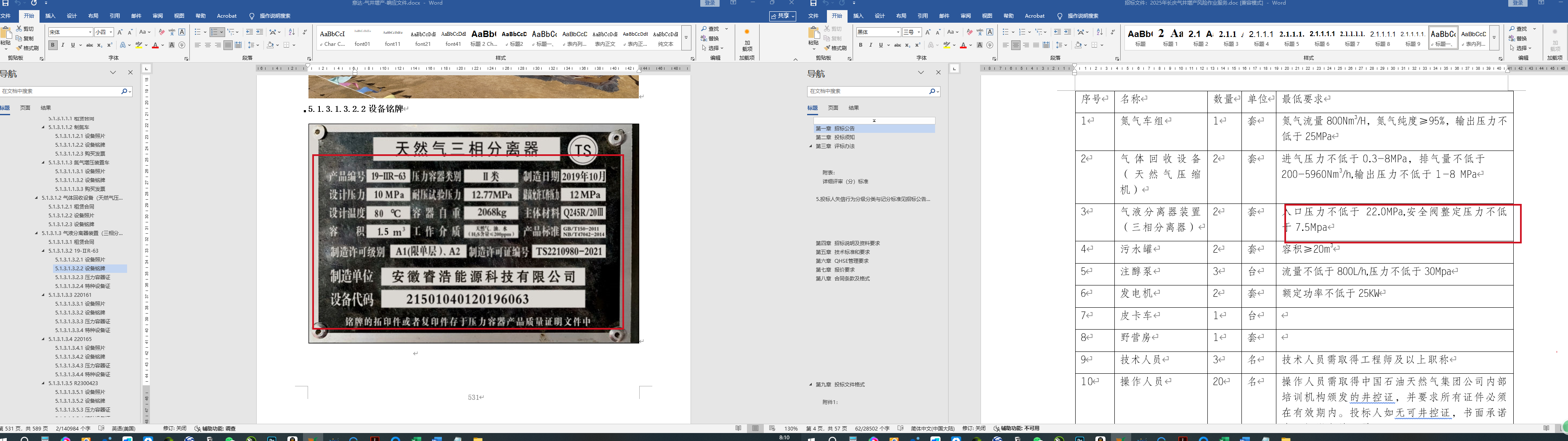Open add-ins (加载项) in the left Word window

pyautogui.click(x=747, y=40)
